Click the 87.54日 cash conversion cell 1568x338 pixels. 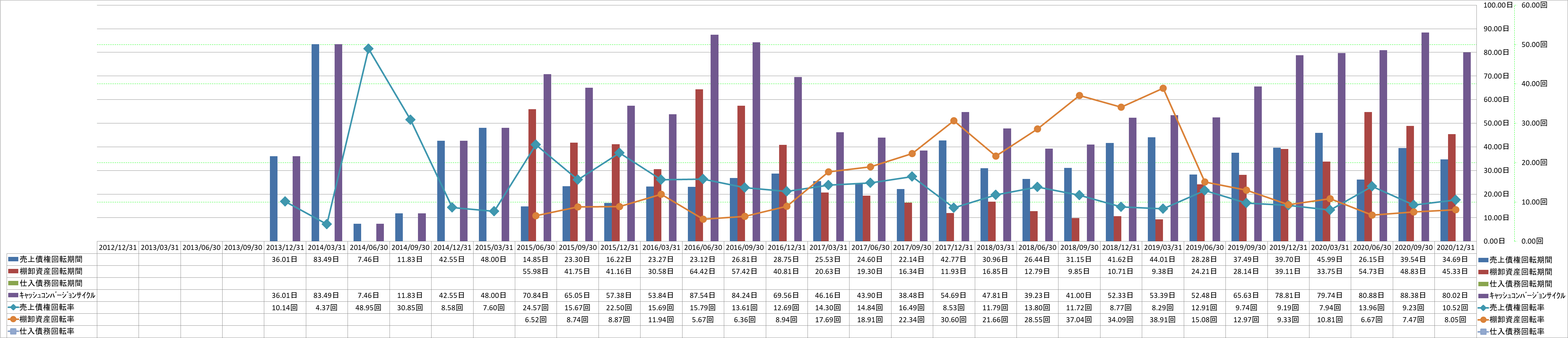coord(702,295)
